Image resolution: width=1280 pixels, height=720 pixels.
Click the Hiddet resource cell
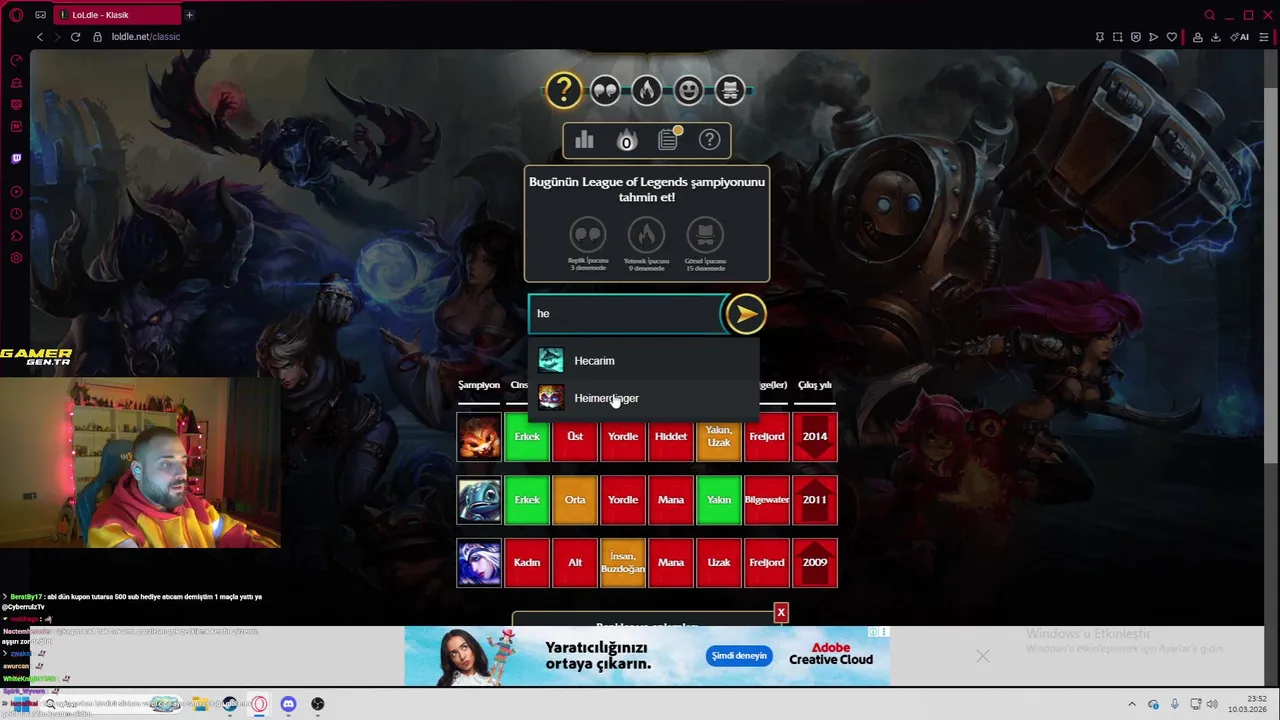[x=671, y=437]
